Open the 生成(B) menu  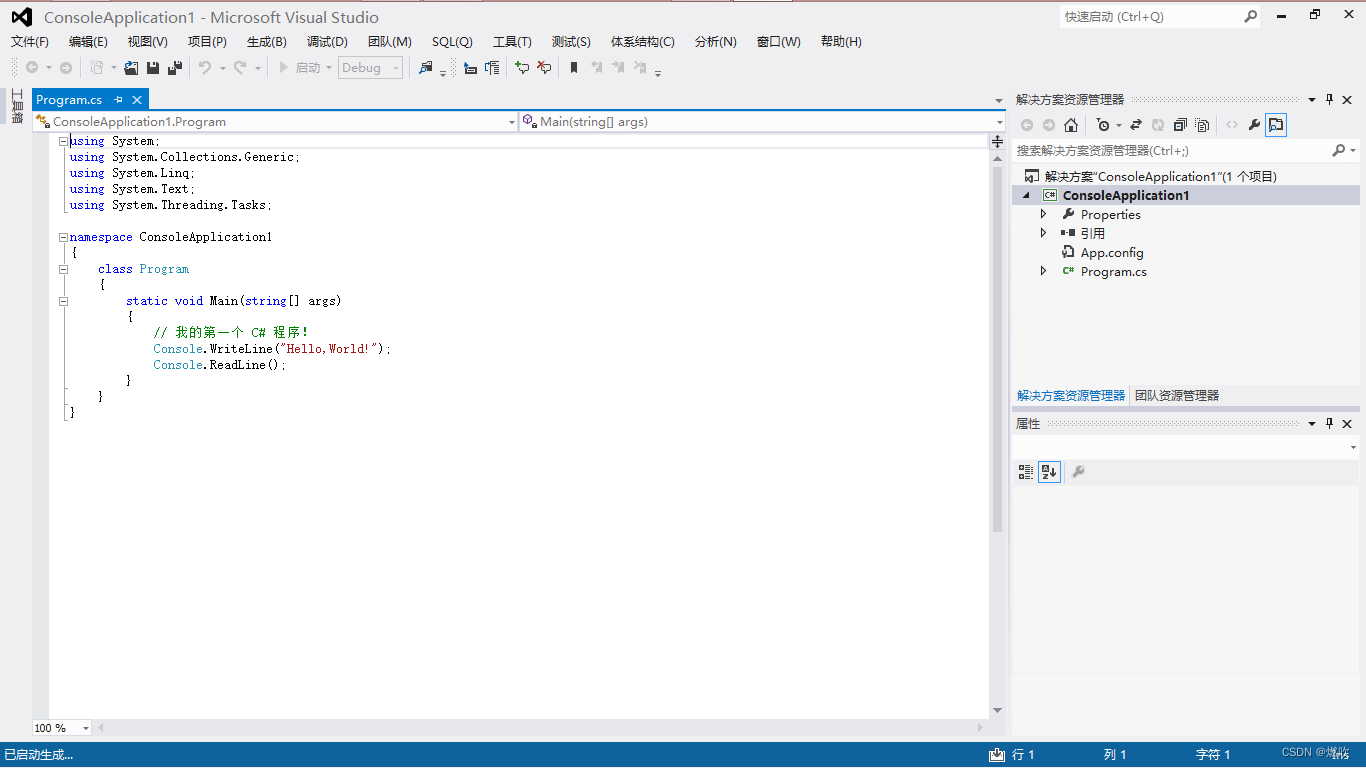267,42
